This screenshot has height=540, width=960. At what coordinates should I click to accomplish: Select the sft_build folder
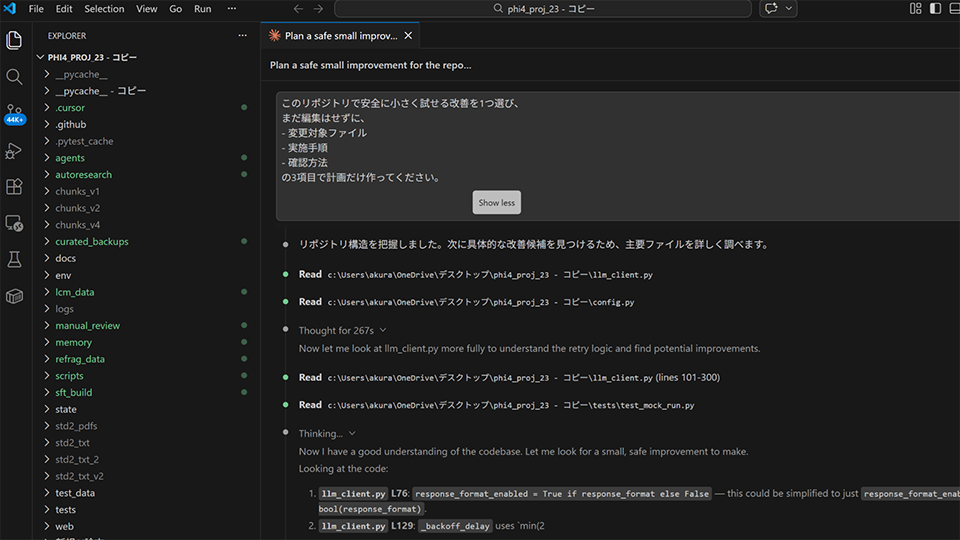point(73,392)
